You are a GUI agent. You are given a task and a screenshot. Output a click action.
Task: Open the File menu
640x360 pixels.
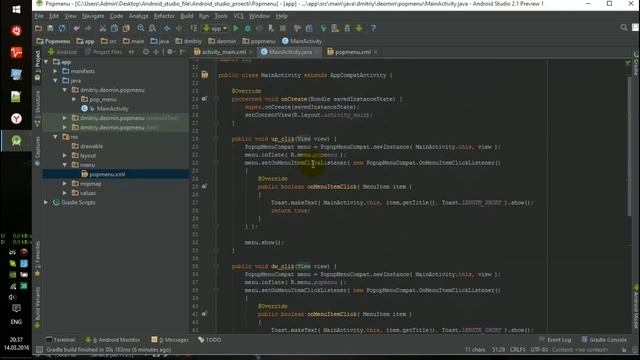click(39, 16)
